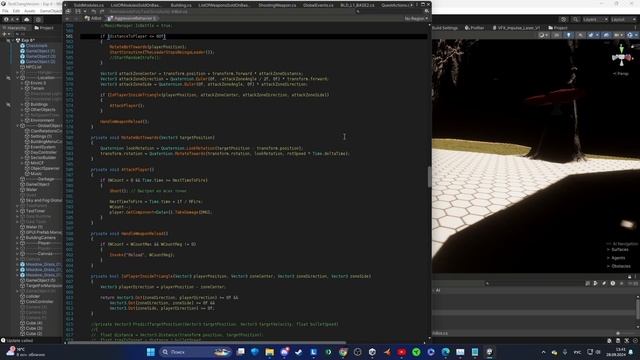Click the cube icon of GameObject (1)
The width and height of the screenshot is (640, 360).
pos(22,51)
